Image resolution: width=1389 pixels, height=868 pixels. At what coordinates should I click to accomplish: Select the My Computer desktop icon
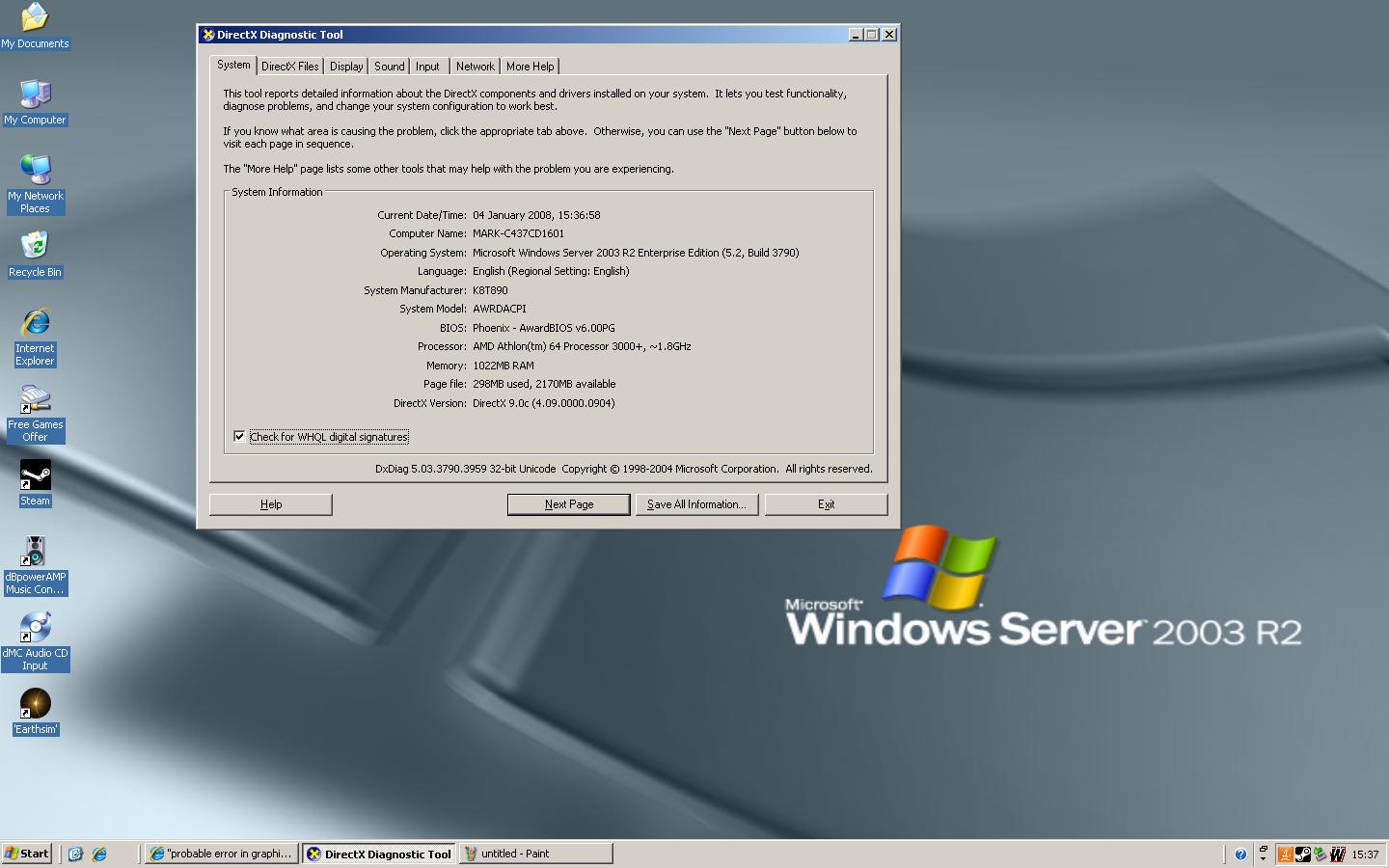35,102
